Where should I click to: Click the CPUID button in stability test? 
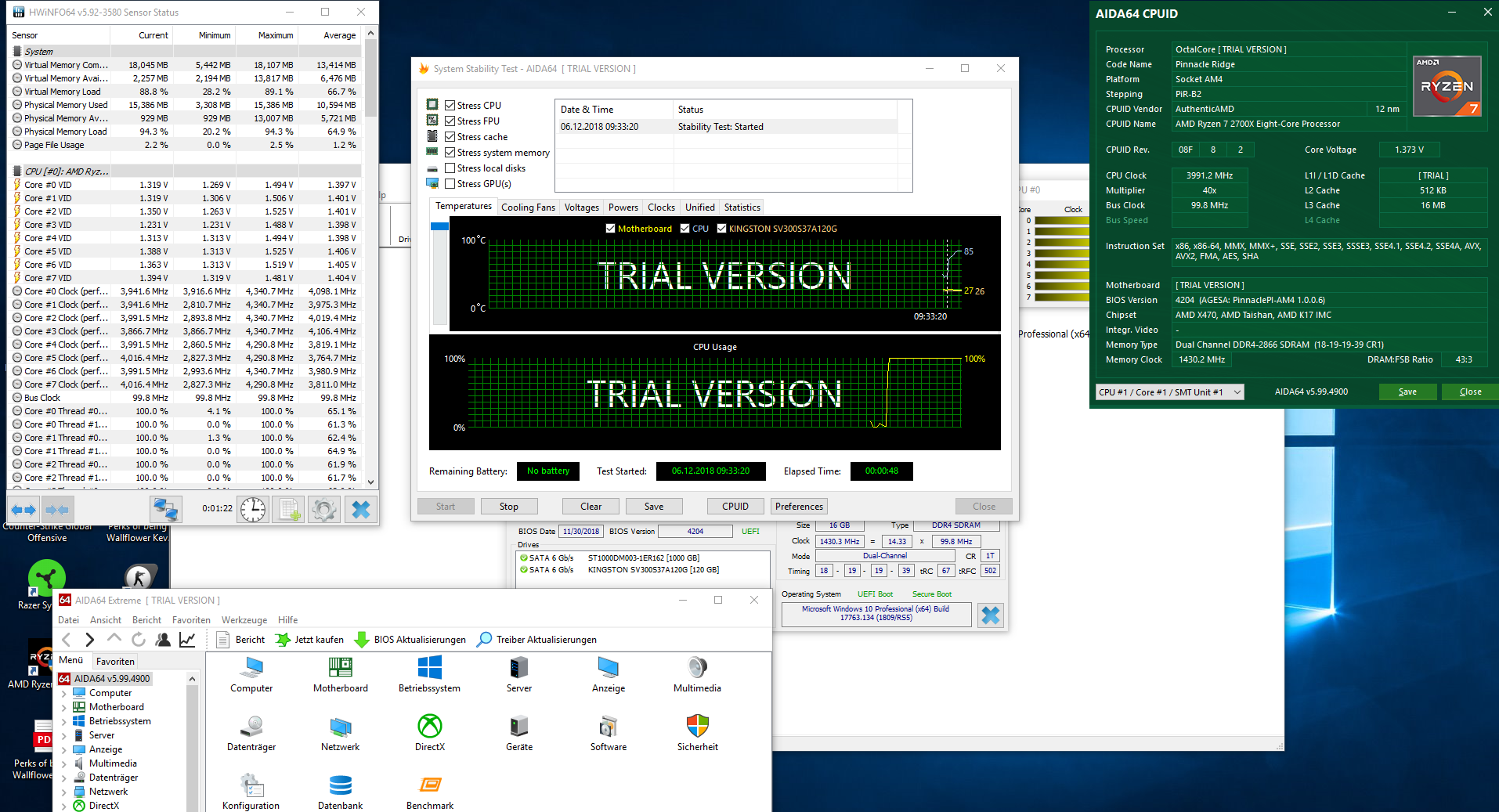735,507
